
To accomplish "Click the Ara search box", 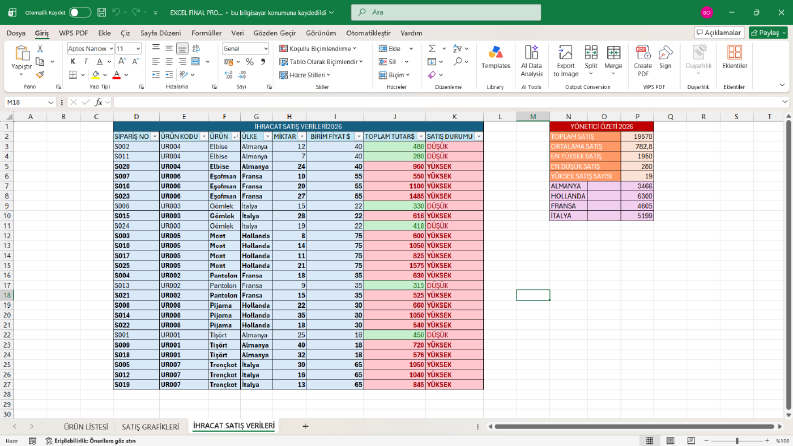I will 446,12.
